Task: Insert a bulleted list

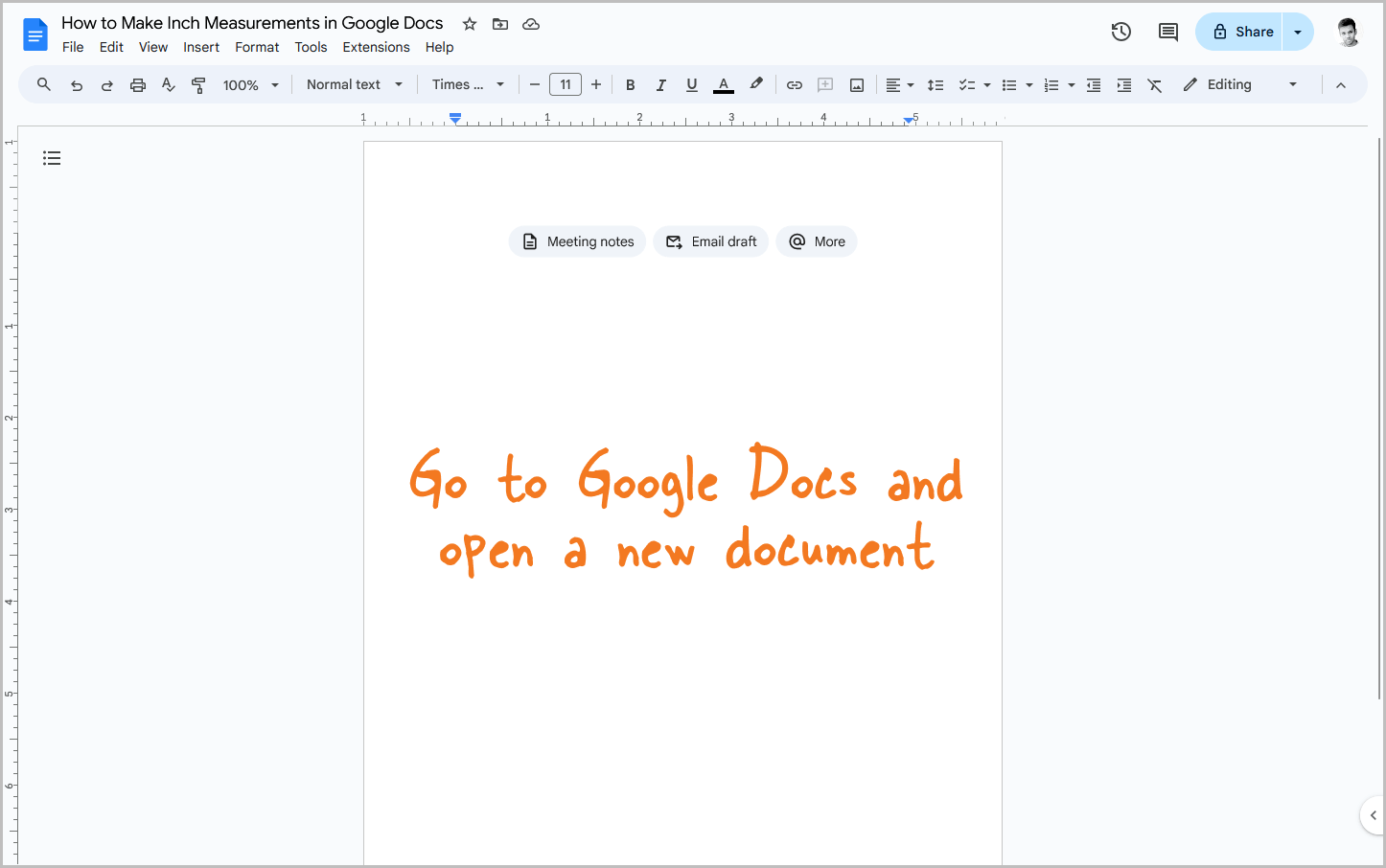Action: coord(1009,85)
